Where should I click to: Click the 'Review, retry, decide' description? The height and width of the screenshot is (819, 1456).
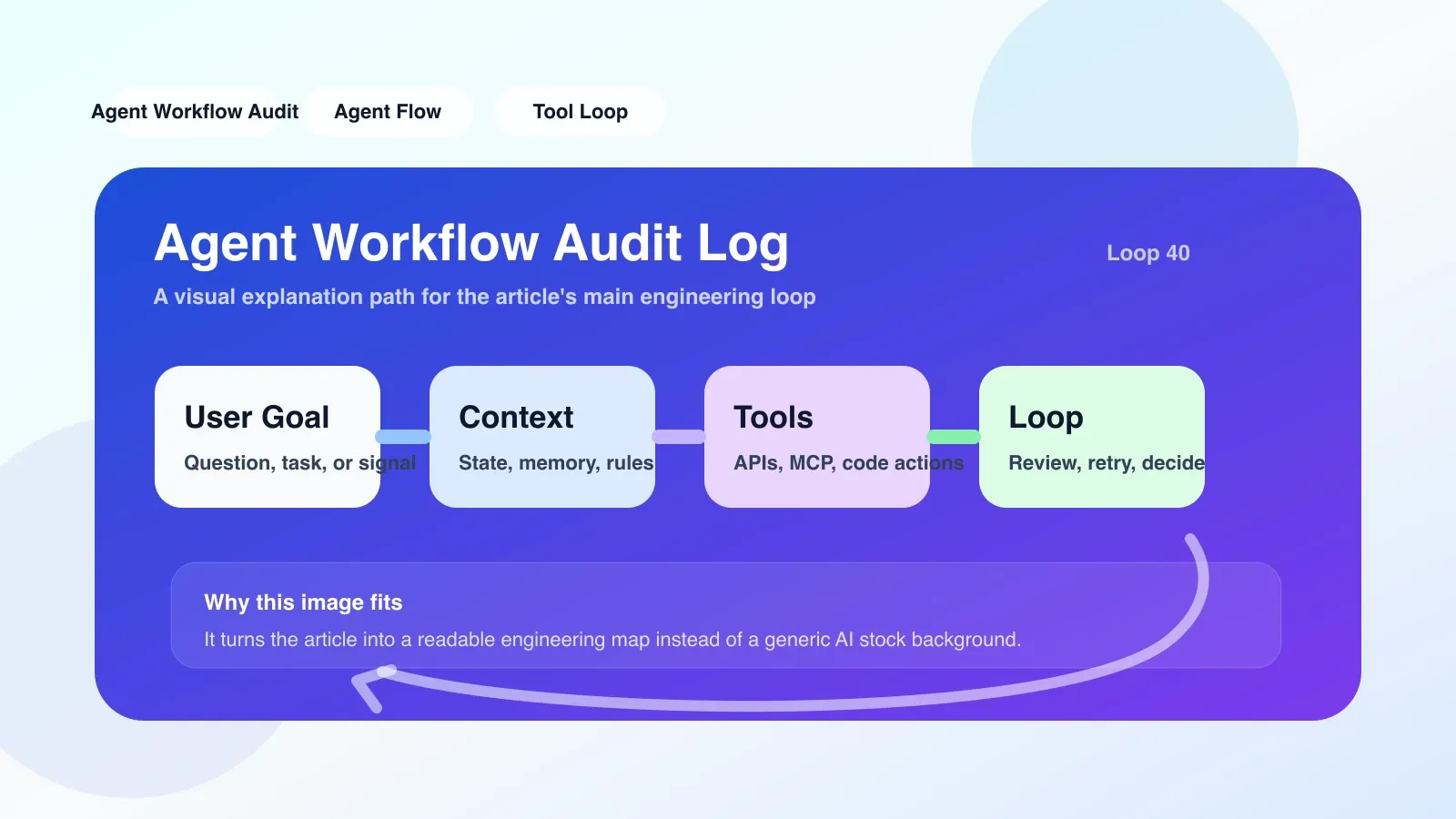pyautogui.click(x=1107, y=463)
